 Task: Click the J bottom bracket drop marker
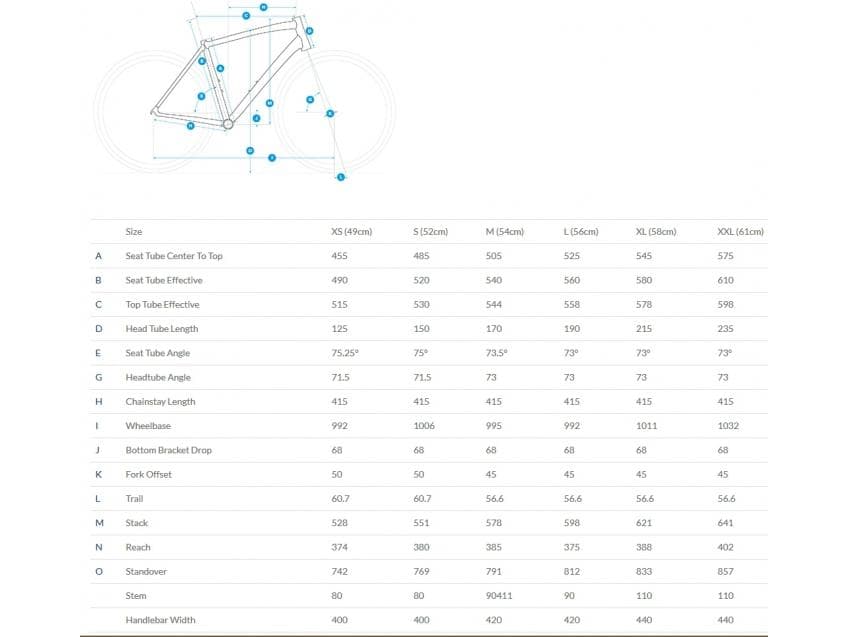(x=257, y=118)
